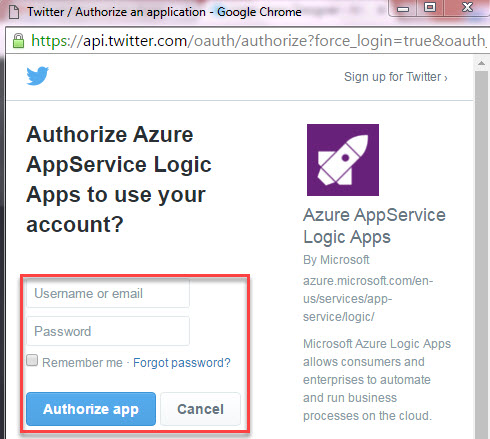Click the Azure Logic Apps rocket icon
Image resolution: width=490 pixels, height=439 pixels.
click(x=343, y=160)
